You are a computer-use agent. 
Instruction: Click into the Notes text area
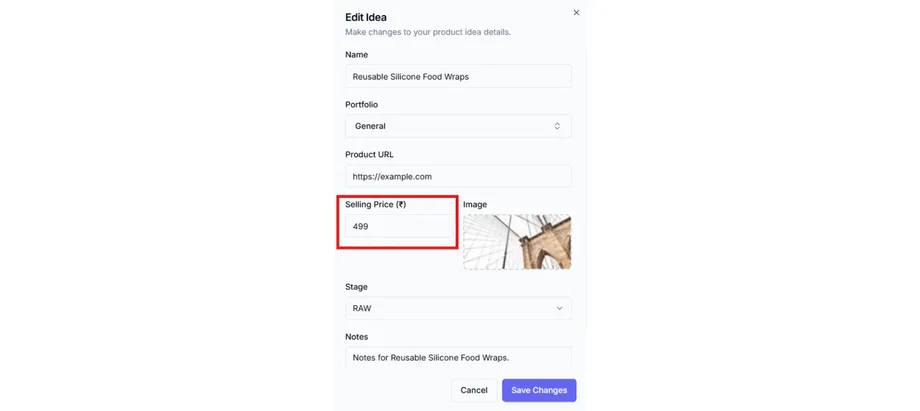tap(458, 358)
